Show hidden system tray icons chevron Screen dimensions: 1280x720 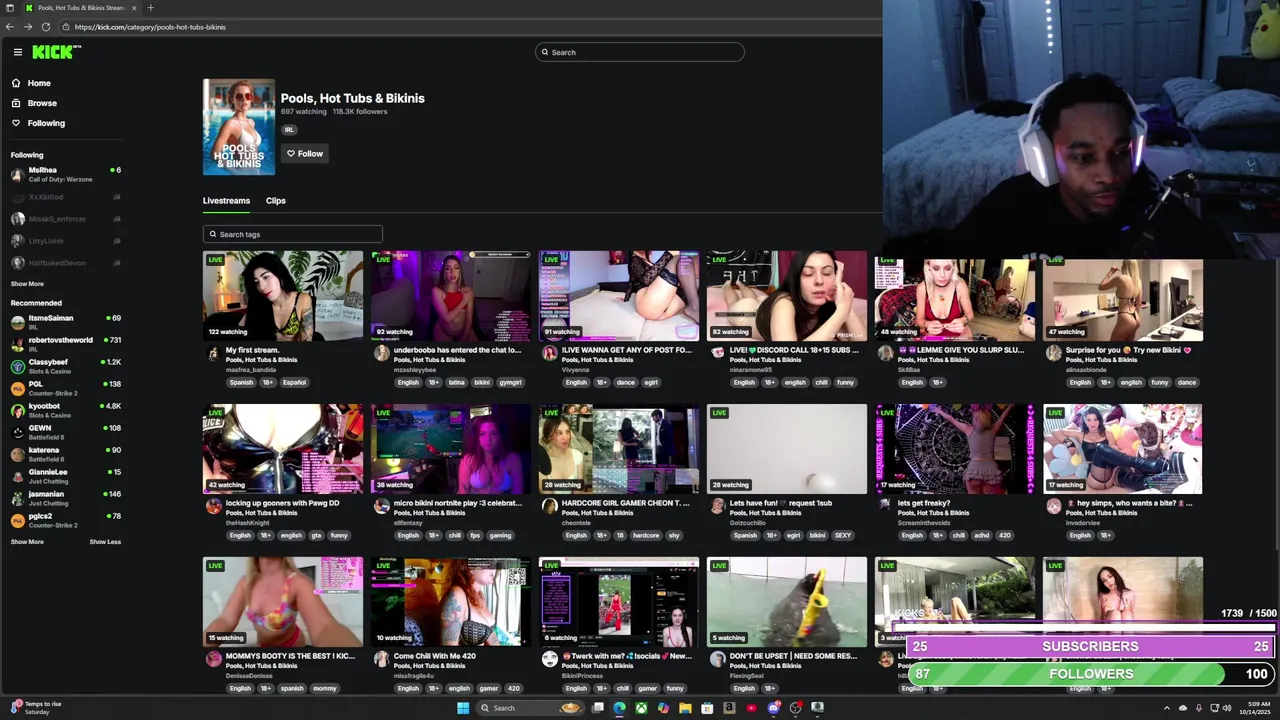point(1166,708)
